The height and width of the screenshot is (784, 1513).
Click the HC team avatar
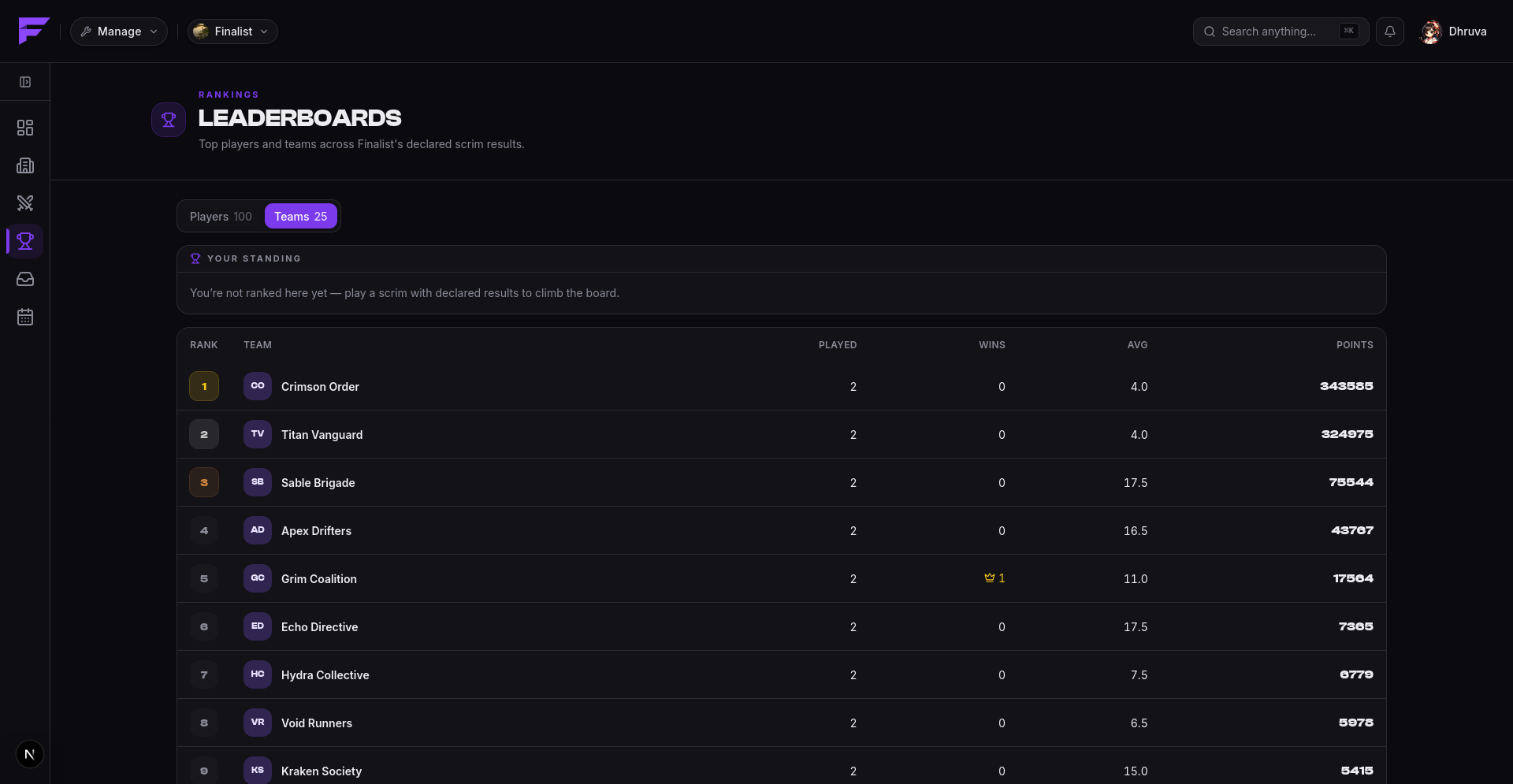[x=258, y=674]
